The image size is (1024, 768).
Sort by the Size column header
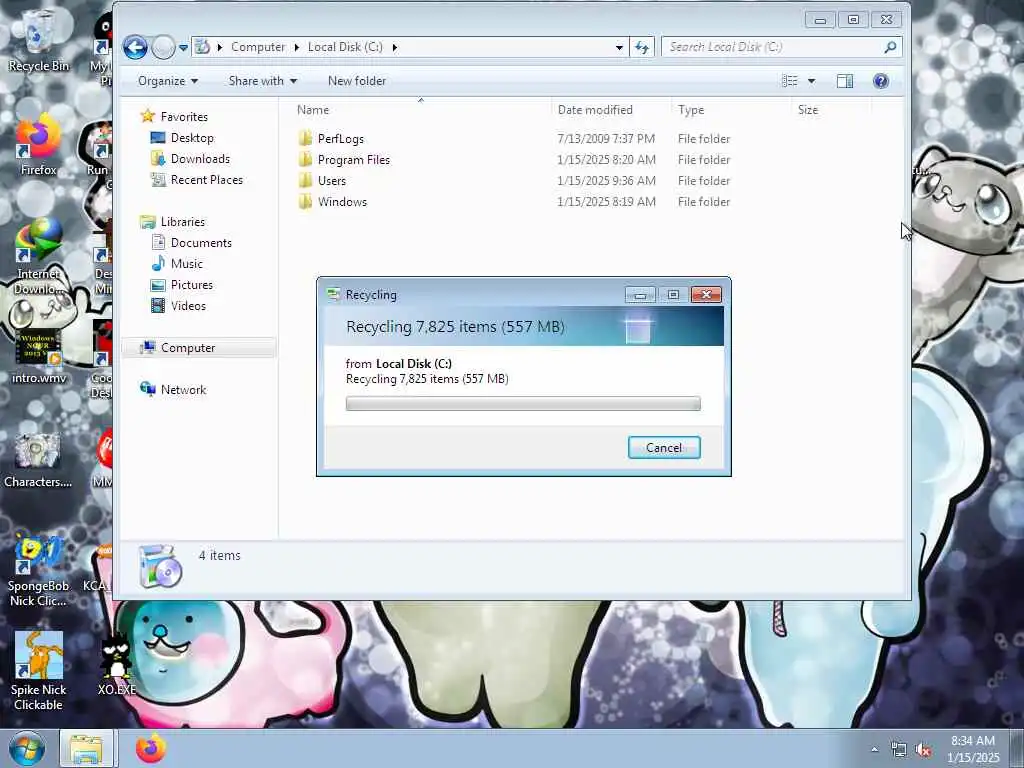pos(808,110)
